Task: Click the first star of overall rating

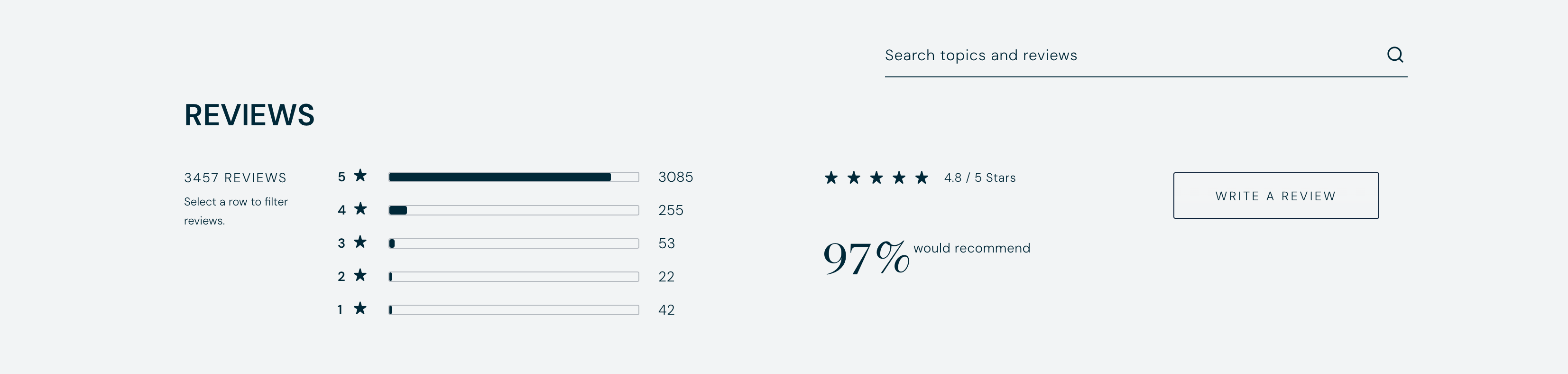Action: pos(831,178)
